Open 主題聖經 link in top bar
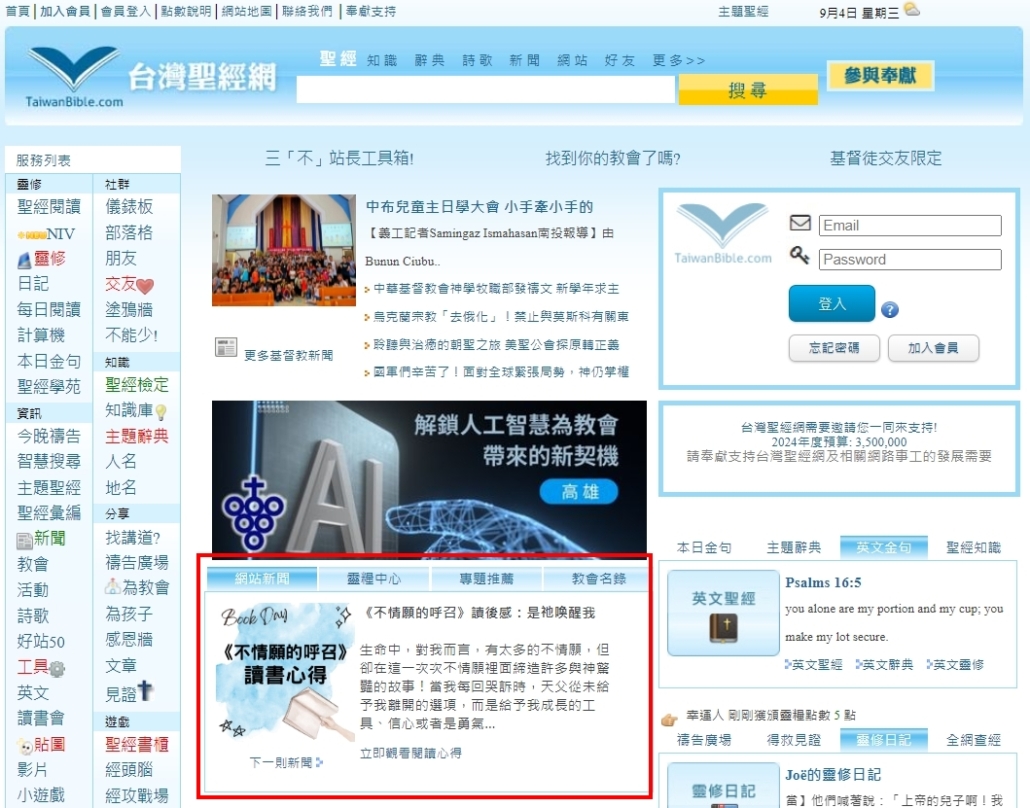Screen dimensions: 1030x808 [743, 12]
